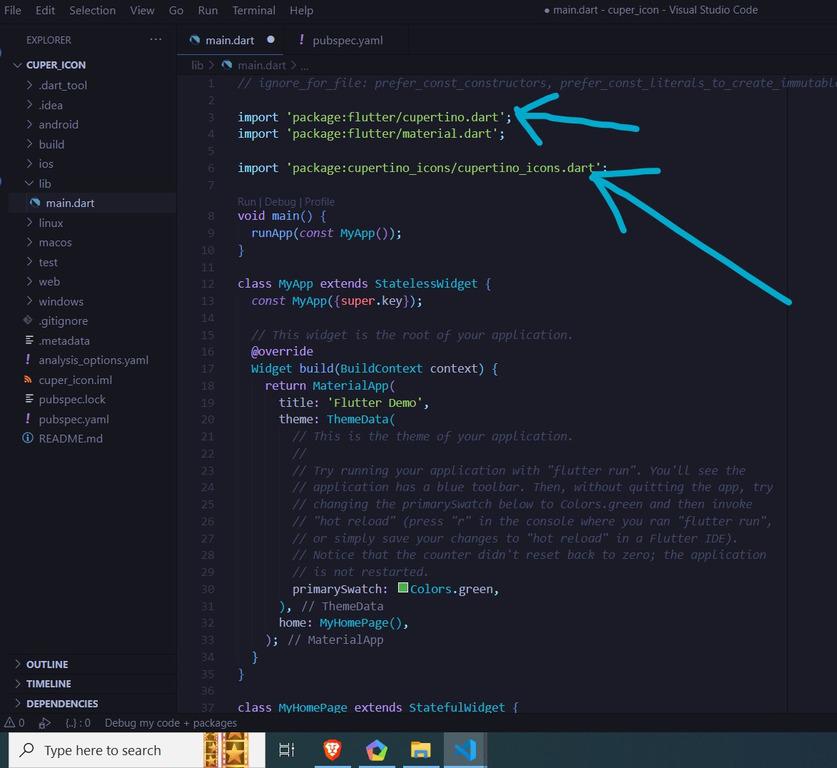Click the run and debug status bar icon
Screen dimensions: 837x768
[45, 723]
